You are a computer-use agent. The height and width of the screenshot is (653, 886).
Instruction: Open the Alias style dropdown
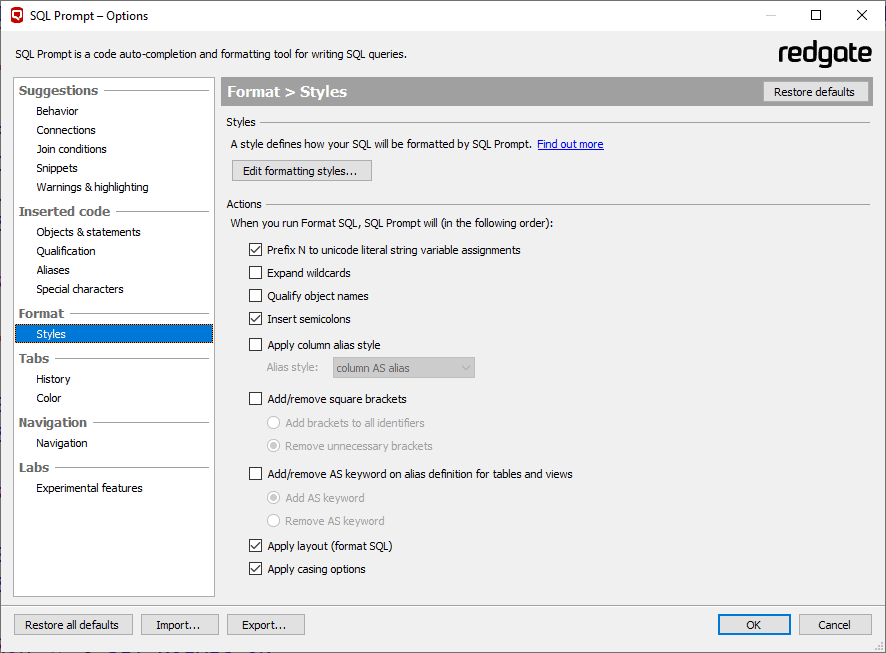(403, 368)
